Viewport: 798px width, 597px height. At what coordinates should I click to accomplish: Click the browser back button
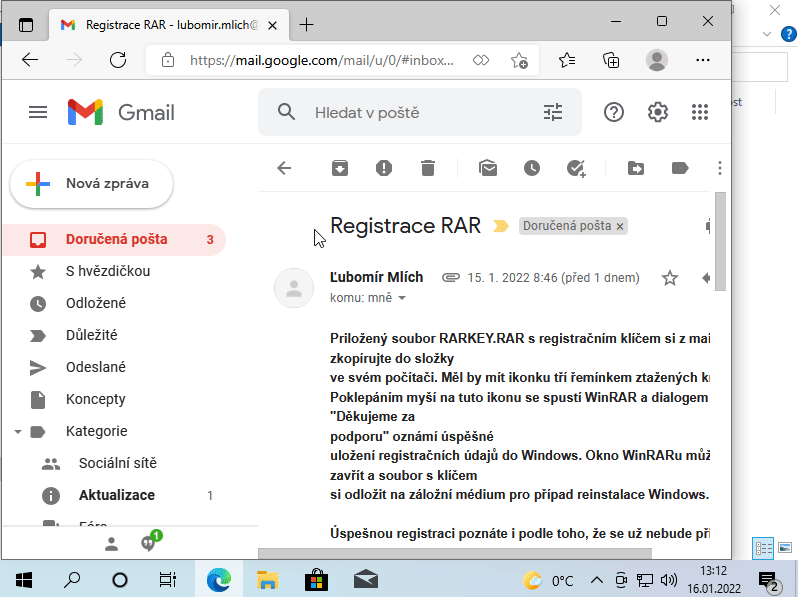[30, 60]
